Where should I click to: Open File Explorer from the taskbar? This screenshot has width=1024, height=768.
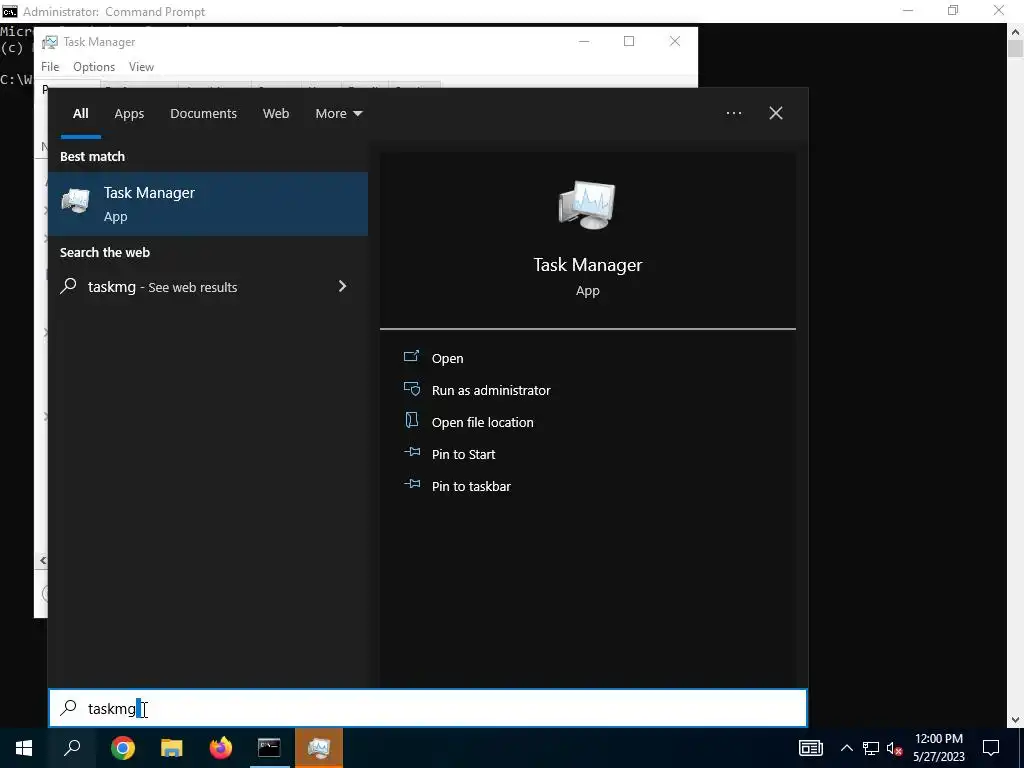172,748
